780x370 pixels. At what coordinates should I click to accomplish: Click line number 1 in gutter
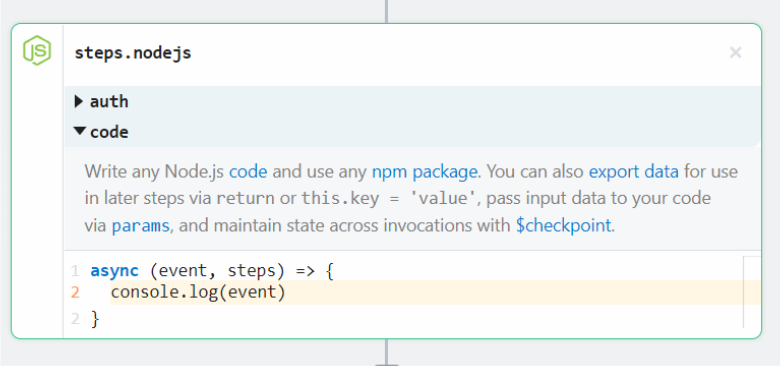point(75,272)
